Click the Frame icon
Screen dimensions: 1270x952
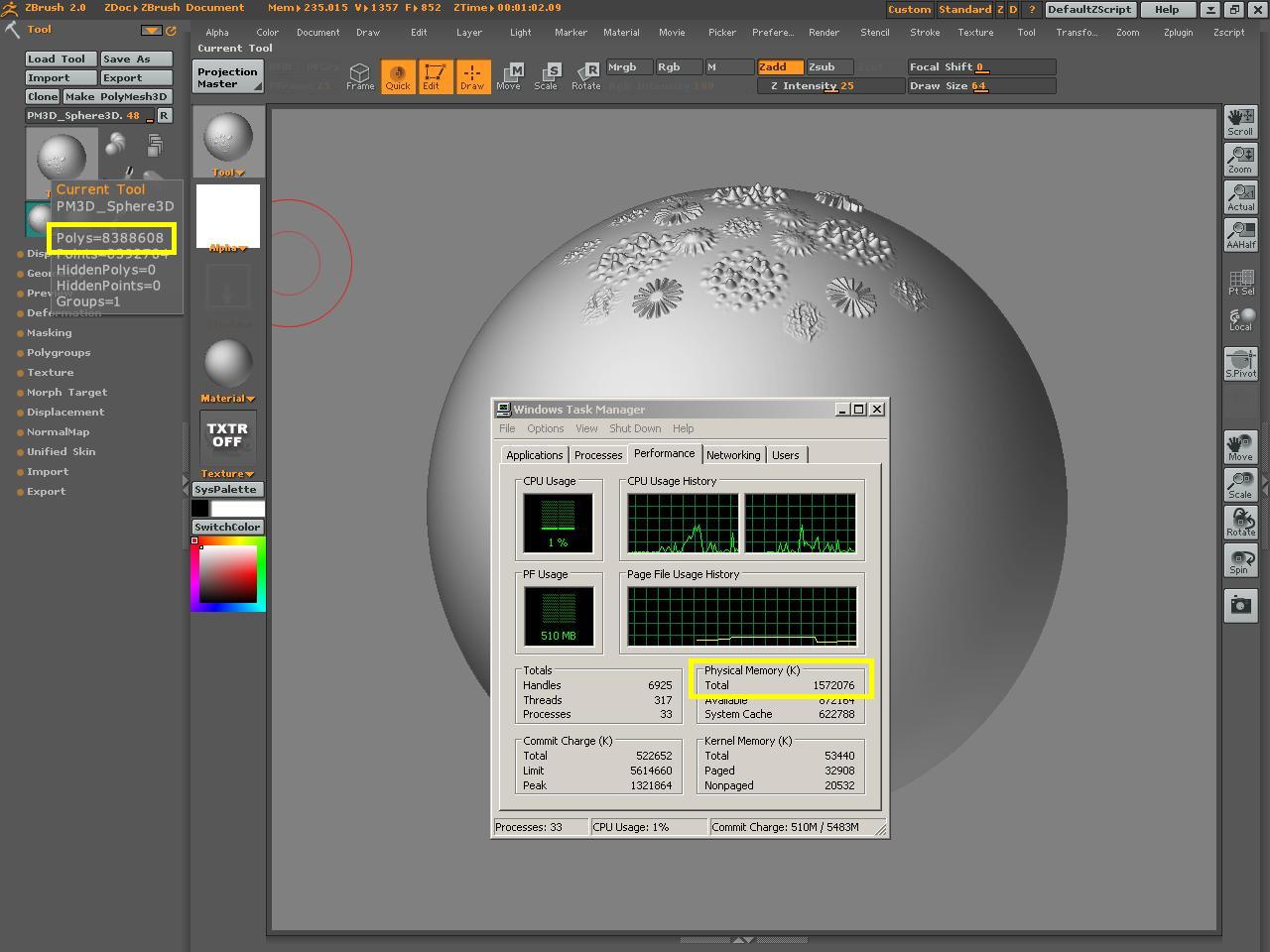pyautogui.click(x=360, y=76)
